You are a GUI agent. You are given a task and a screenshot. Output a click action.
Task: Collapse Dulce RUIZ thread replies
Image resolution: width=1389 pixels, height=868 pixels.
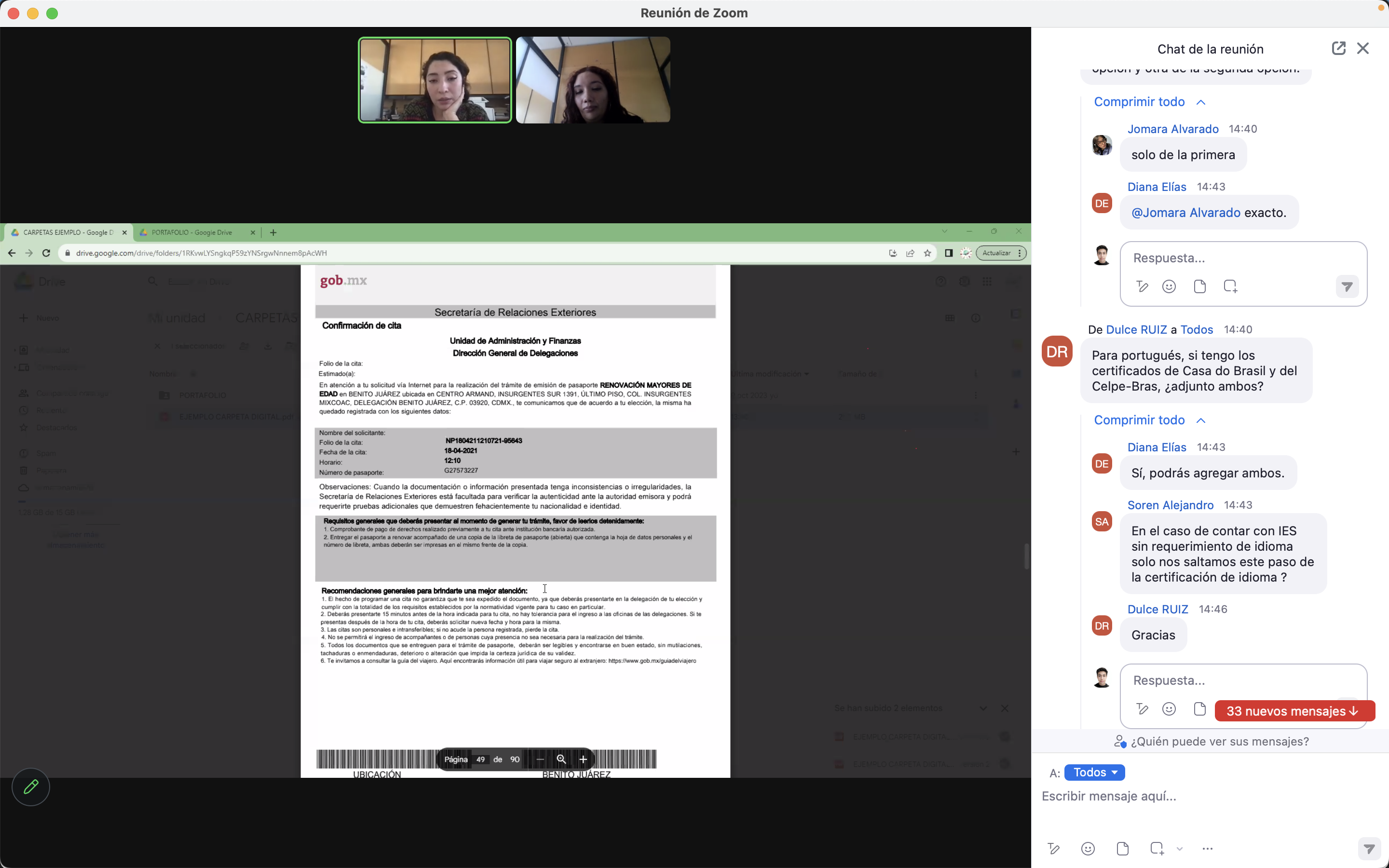point(1148,420)
